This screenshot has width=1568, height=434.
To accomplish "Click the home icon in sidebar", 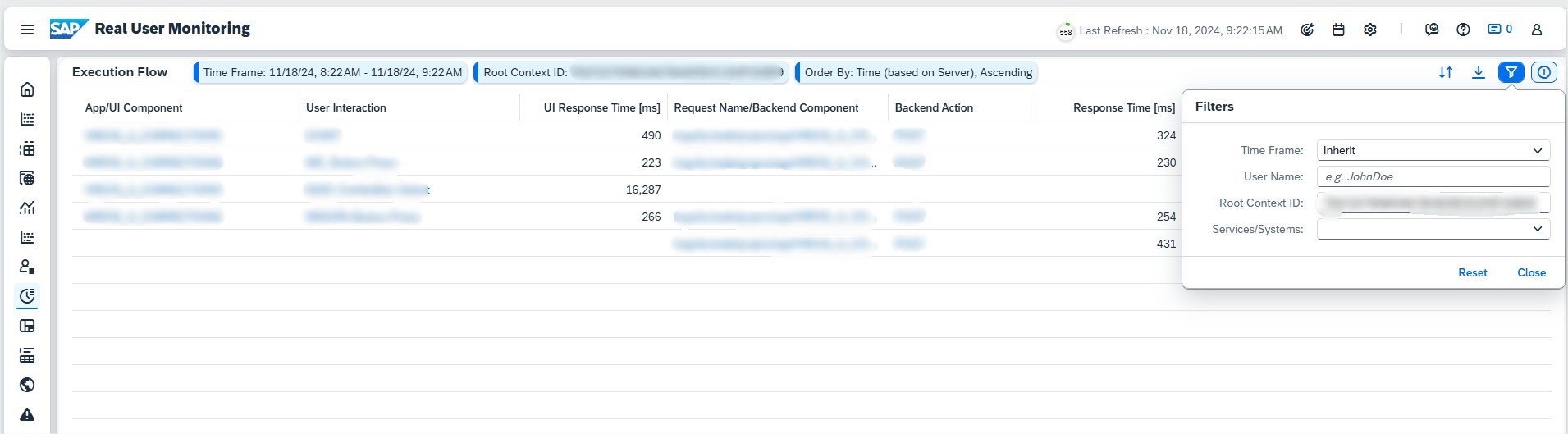I will (x=27, y=89).
